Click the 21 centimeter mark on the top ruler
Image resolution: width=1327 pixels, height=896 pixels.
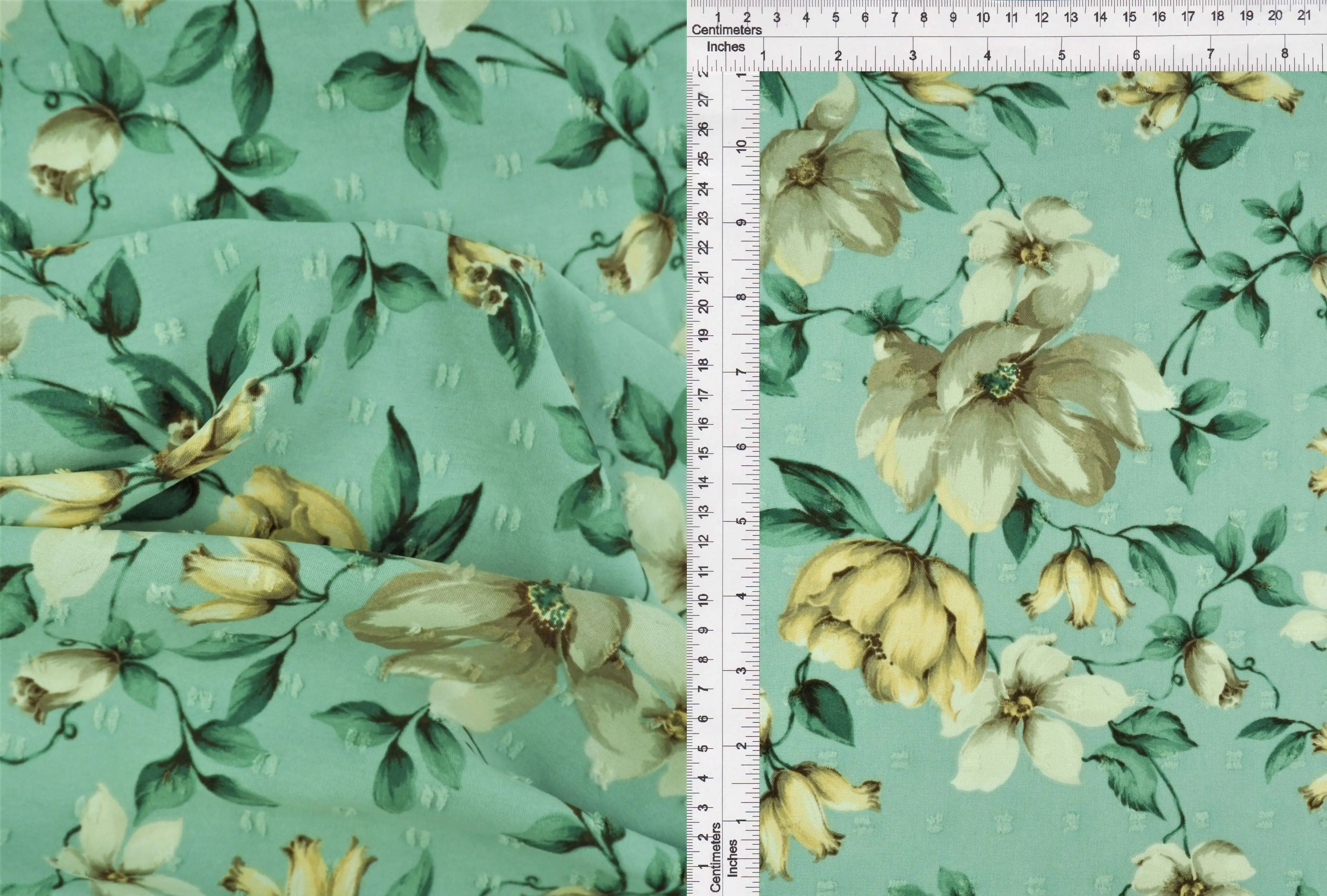coord(1304,16)
